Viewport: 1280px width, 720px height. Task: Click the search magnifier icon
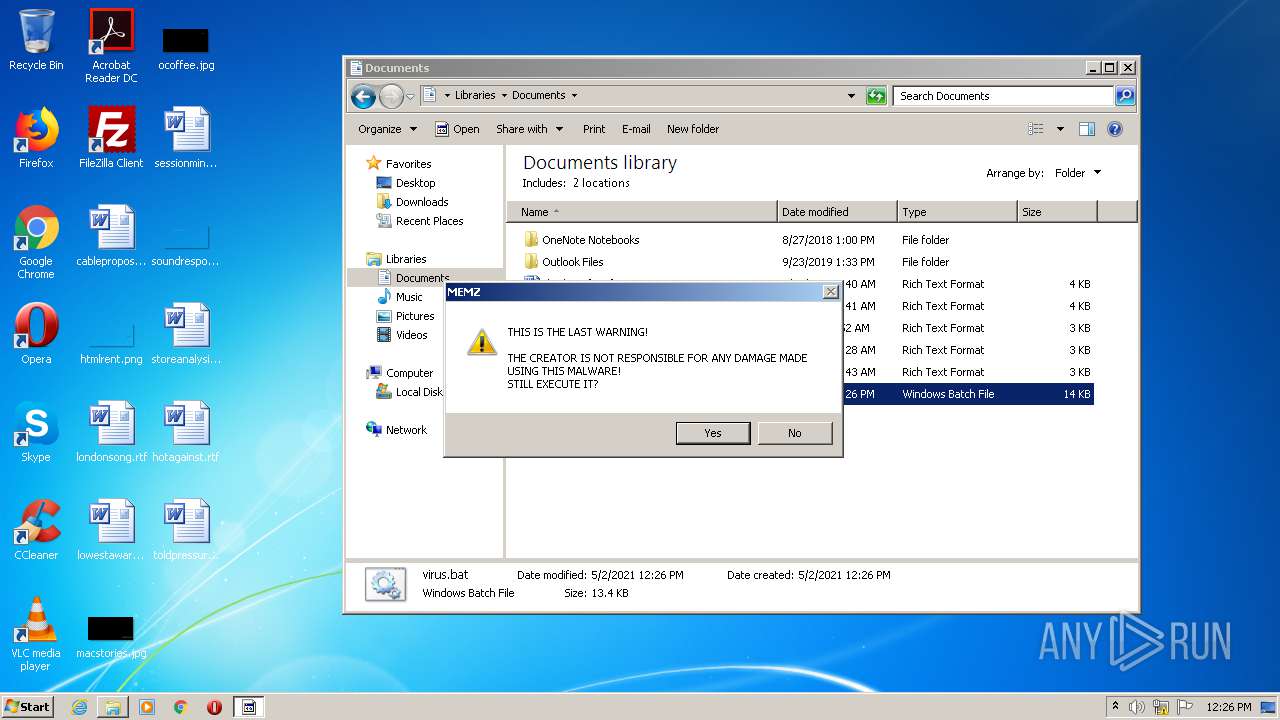pos(1125,96)
